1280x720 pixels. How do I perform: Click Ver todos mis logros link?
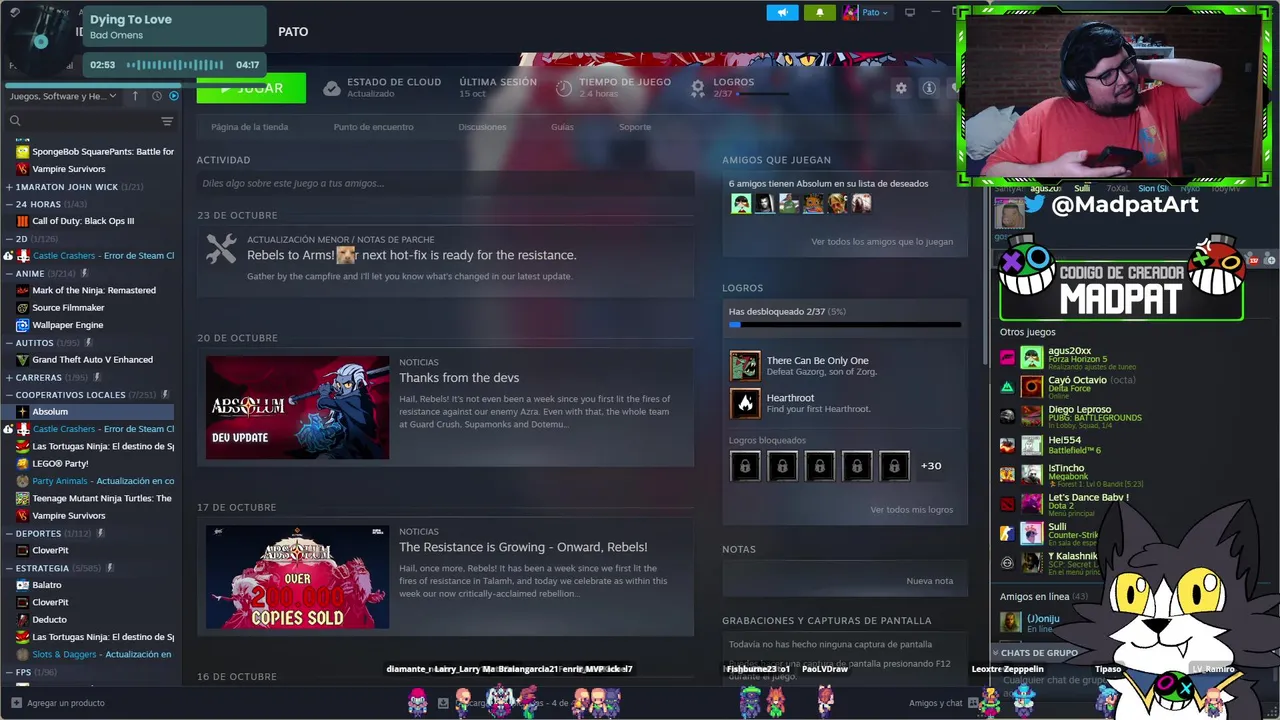[x=911, y=509]
